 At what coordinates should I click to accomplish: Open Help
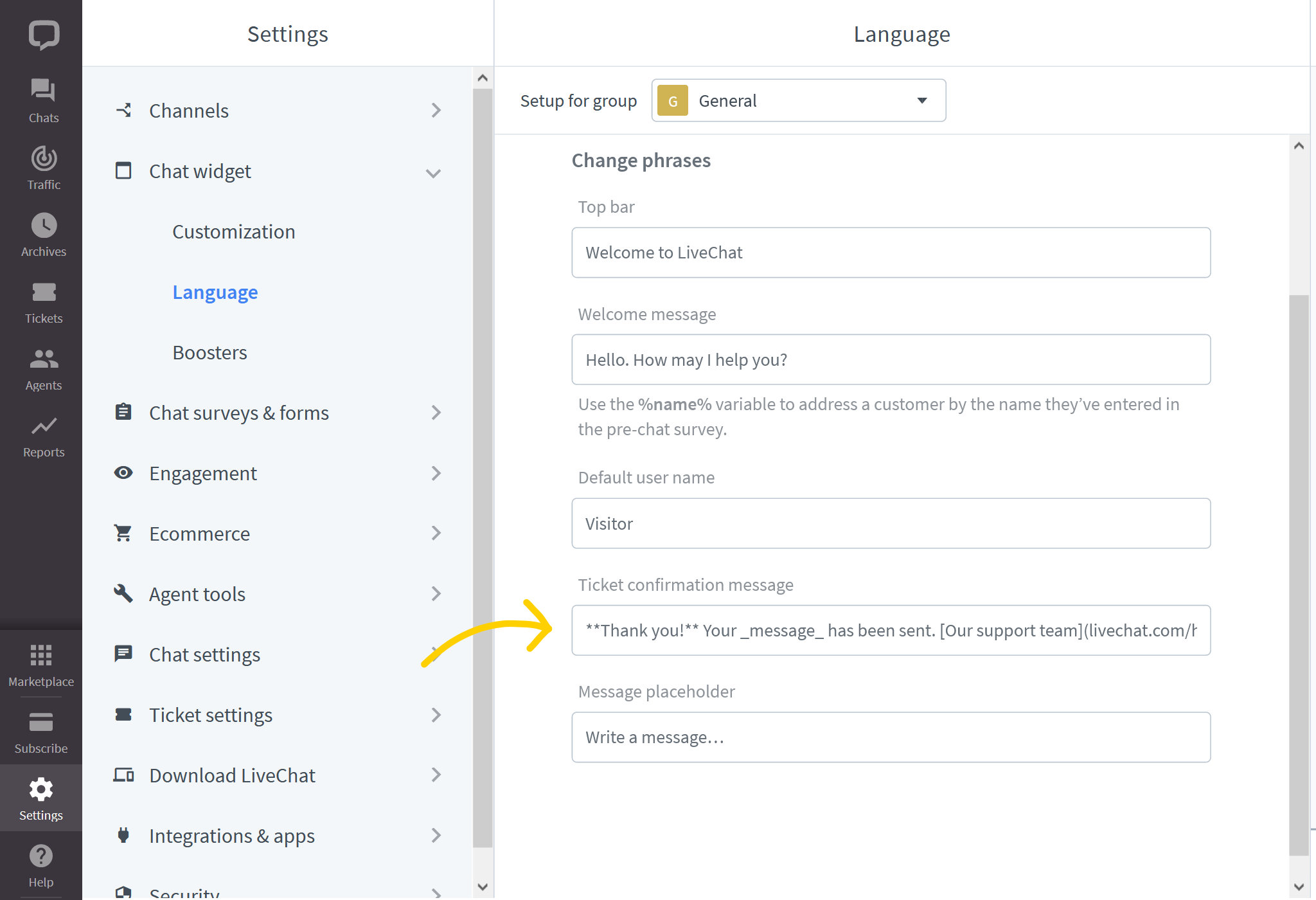coord(40,863)
